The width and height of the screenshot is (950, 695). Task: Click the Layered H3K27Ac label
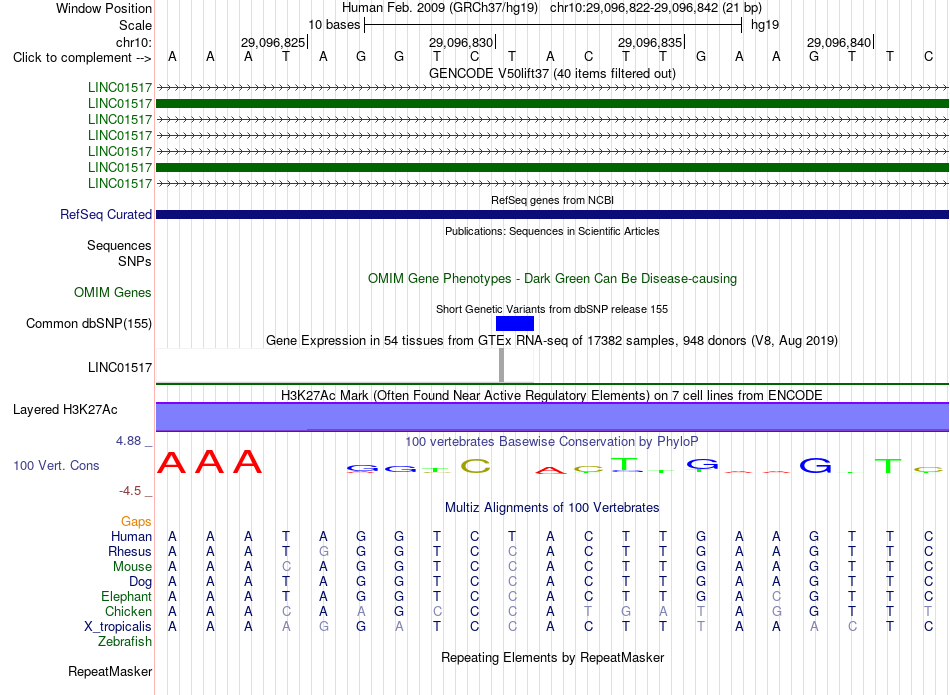[x=65, y=410]
